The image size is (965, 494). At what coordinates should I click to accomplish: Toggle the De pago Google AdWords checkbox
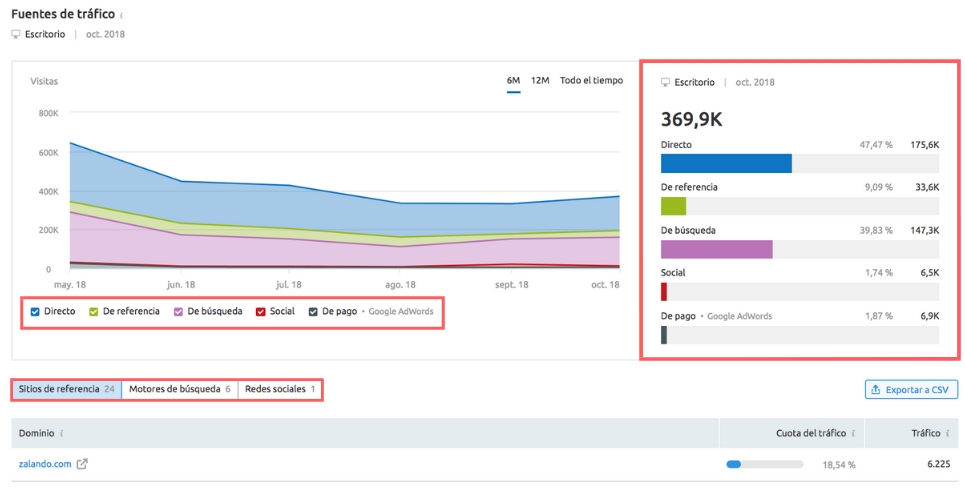pyautogui.click(x=313, y=311)
